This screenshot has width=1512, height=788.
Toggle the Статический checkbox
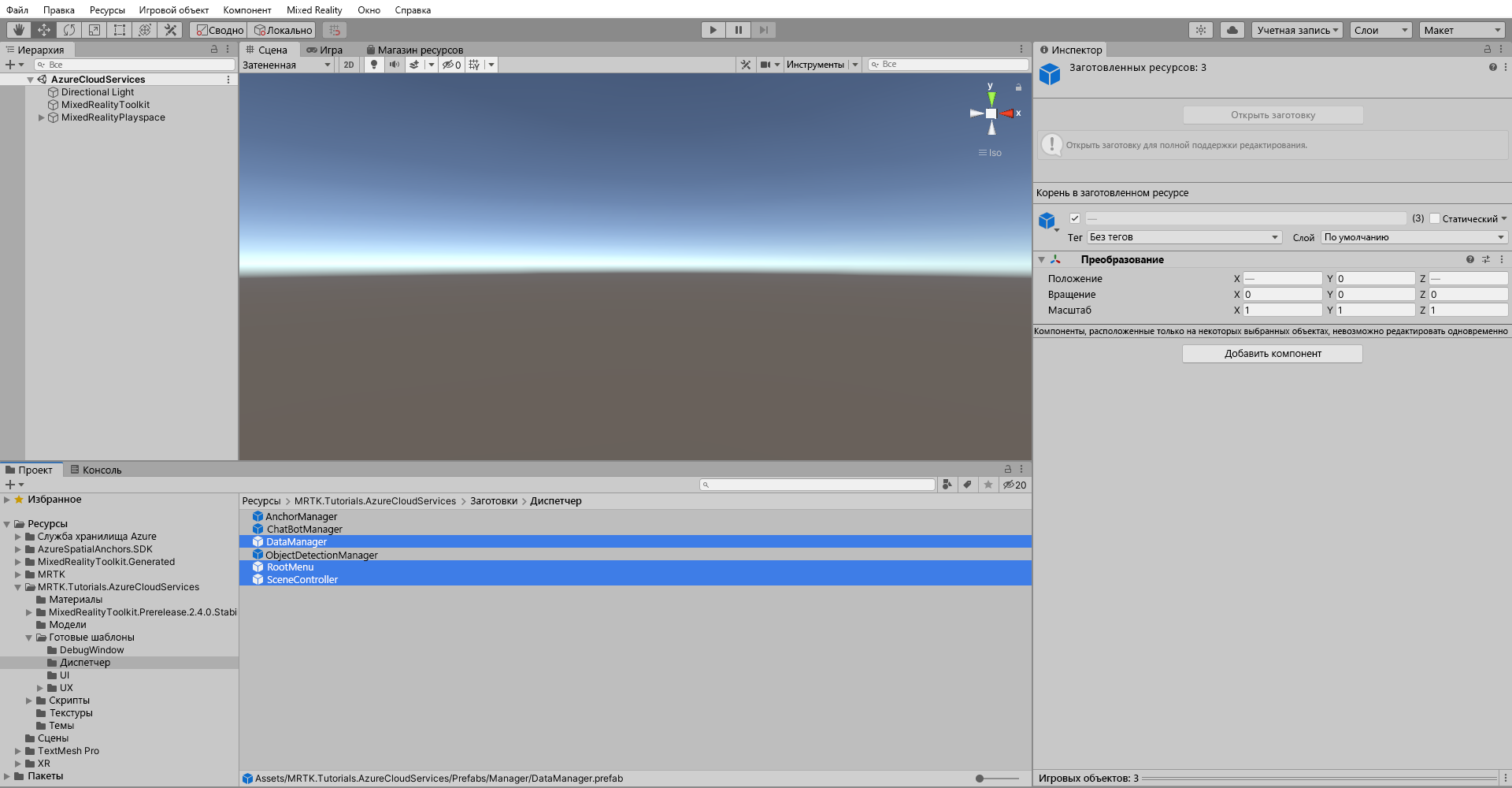[1435, 218]
